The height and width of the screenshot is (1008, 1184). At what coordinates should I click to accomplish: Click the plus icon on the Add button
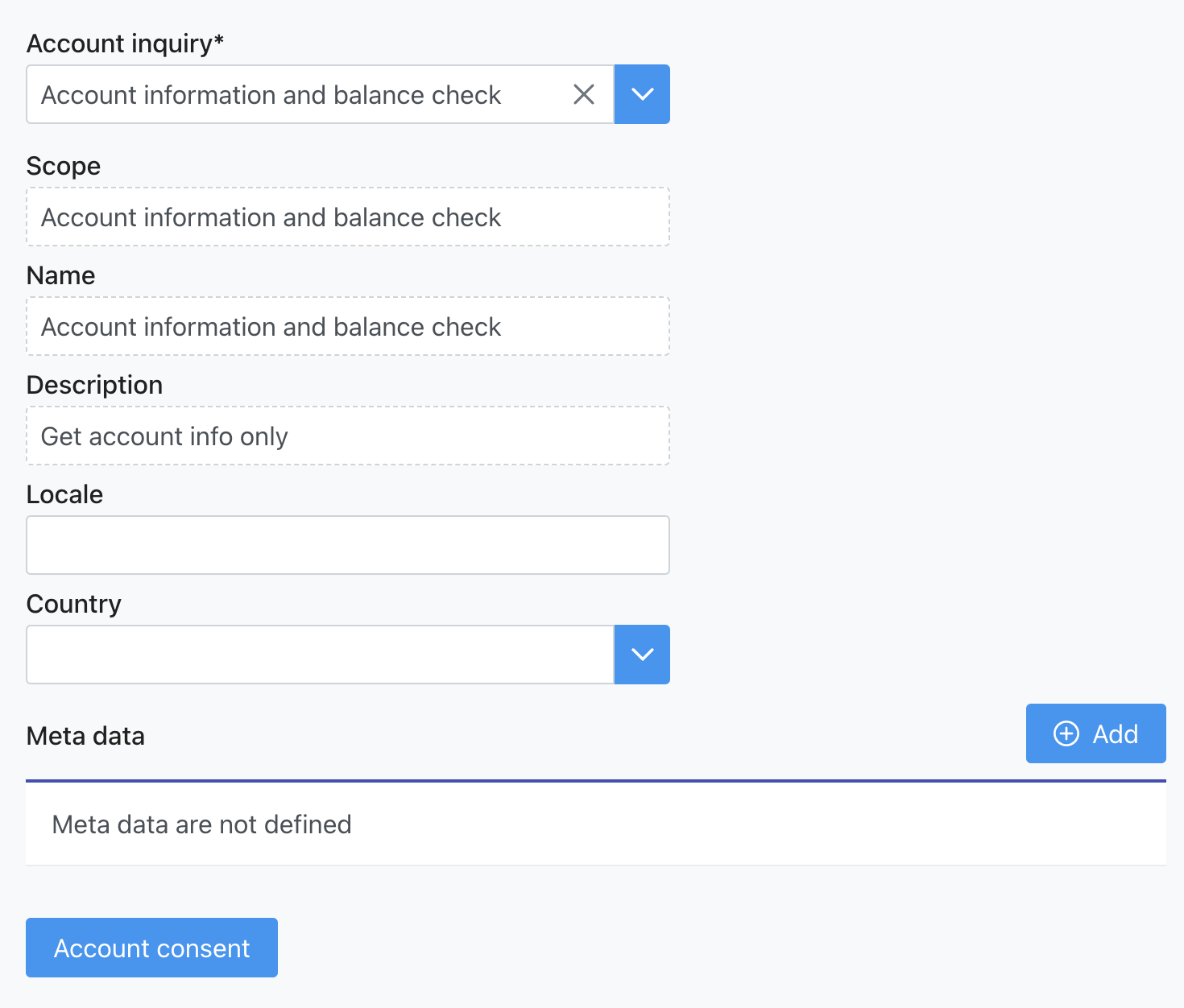coord(1066,733)
